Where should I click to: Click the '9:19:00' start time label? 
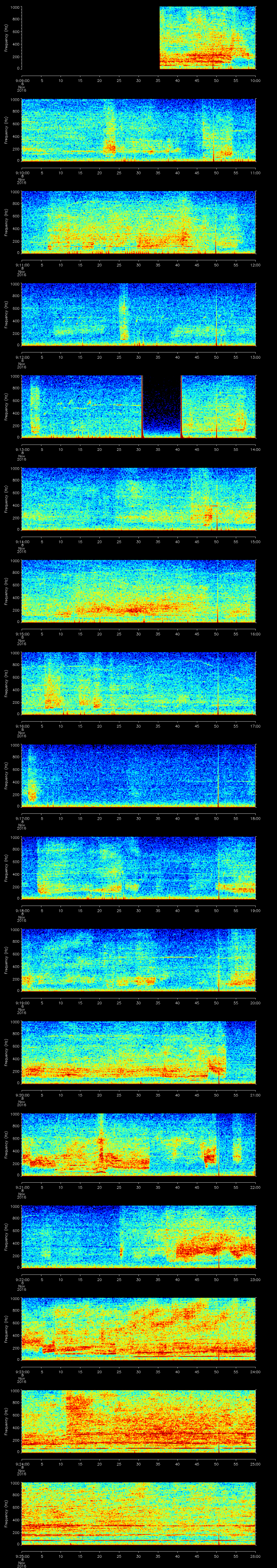[x=22, y=1003]
